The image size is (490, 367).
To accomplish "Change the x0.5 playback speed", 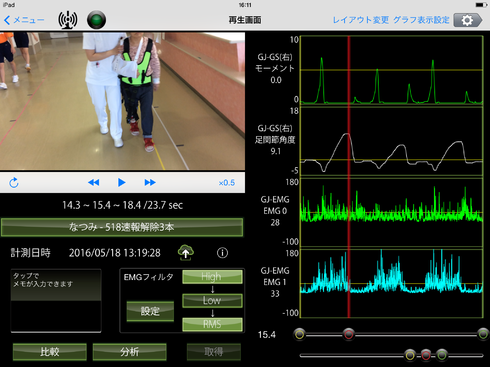I will click(227, 183).
